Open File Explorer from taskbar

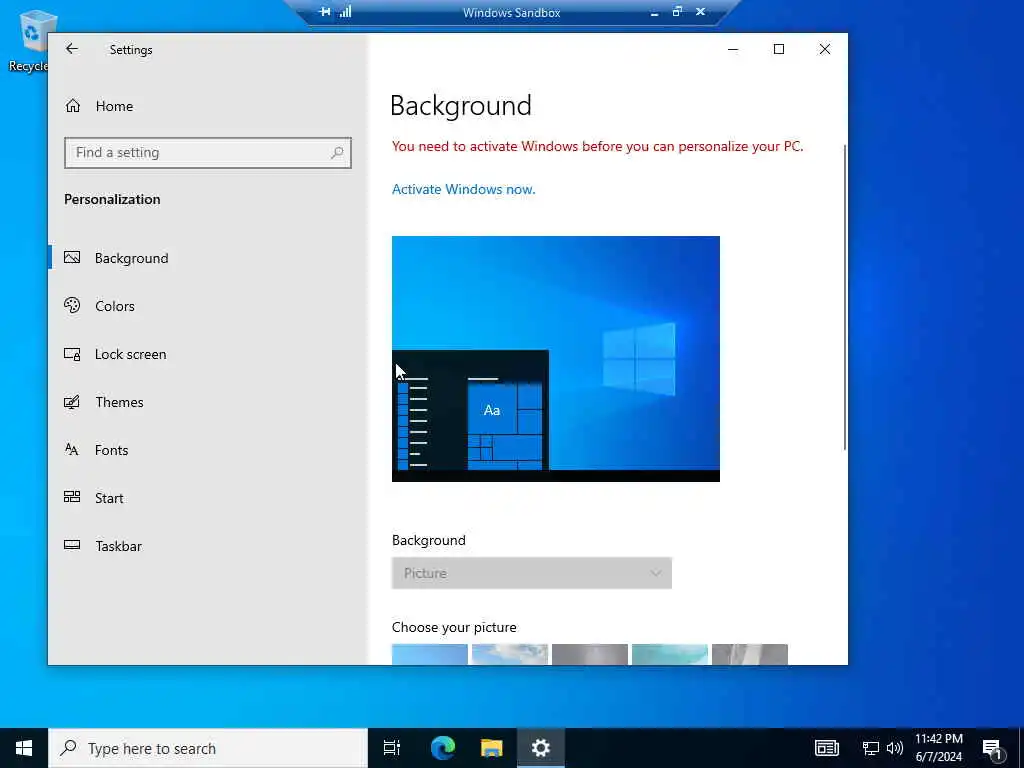pyautogui.click(x=491, y=748)
